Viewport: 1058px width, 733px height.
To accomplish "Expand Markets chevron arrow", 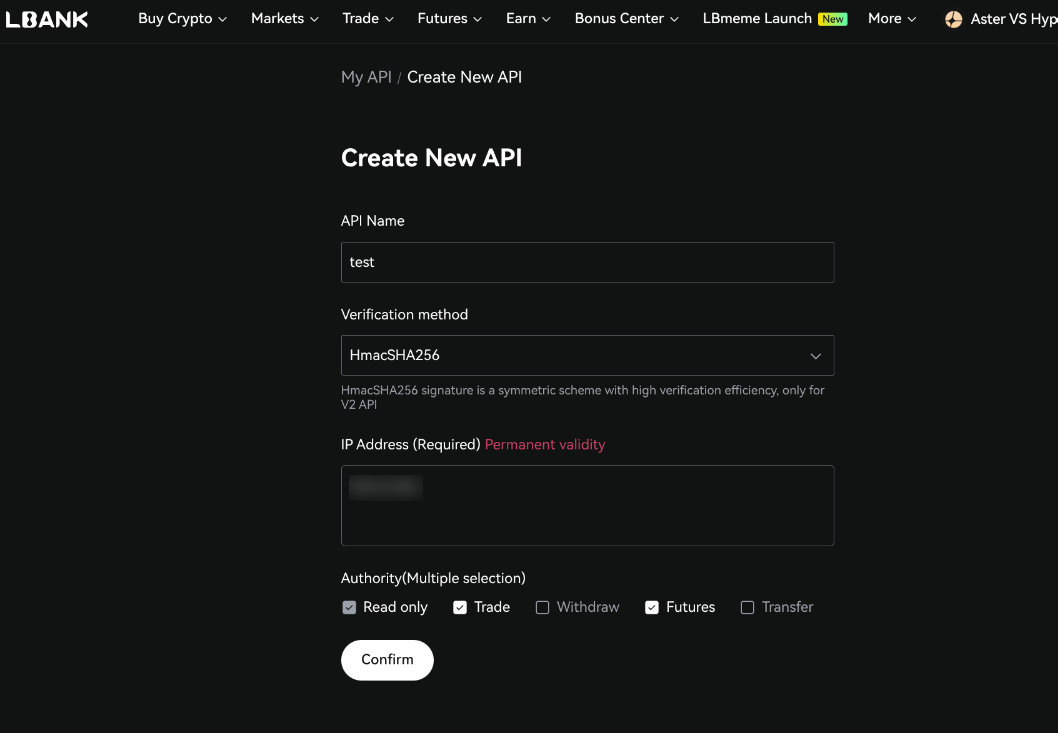I will click(314, 20).
